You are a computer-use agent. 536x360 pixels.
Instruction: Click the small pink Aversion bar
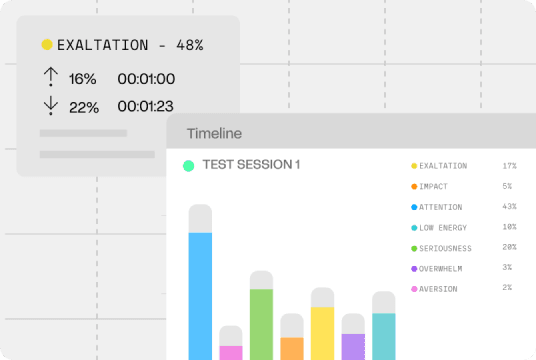231,353
